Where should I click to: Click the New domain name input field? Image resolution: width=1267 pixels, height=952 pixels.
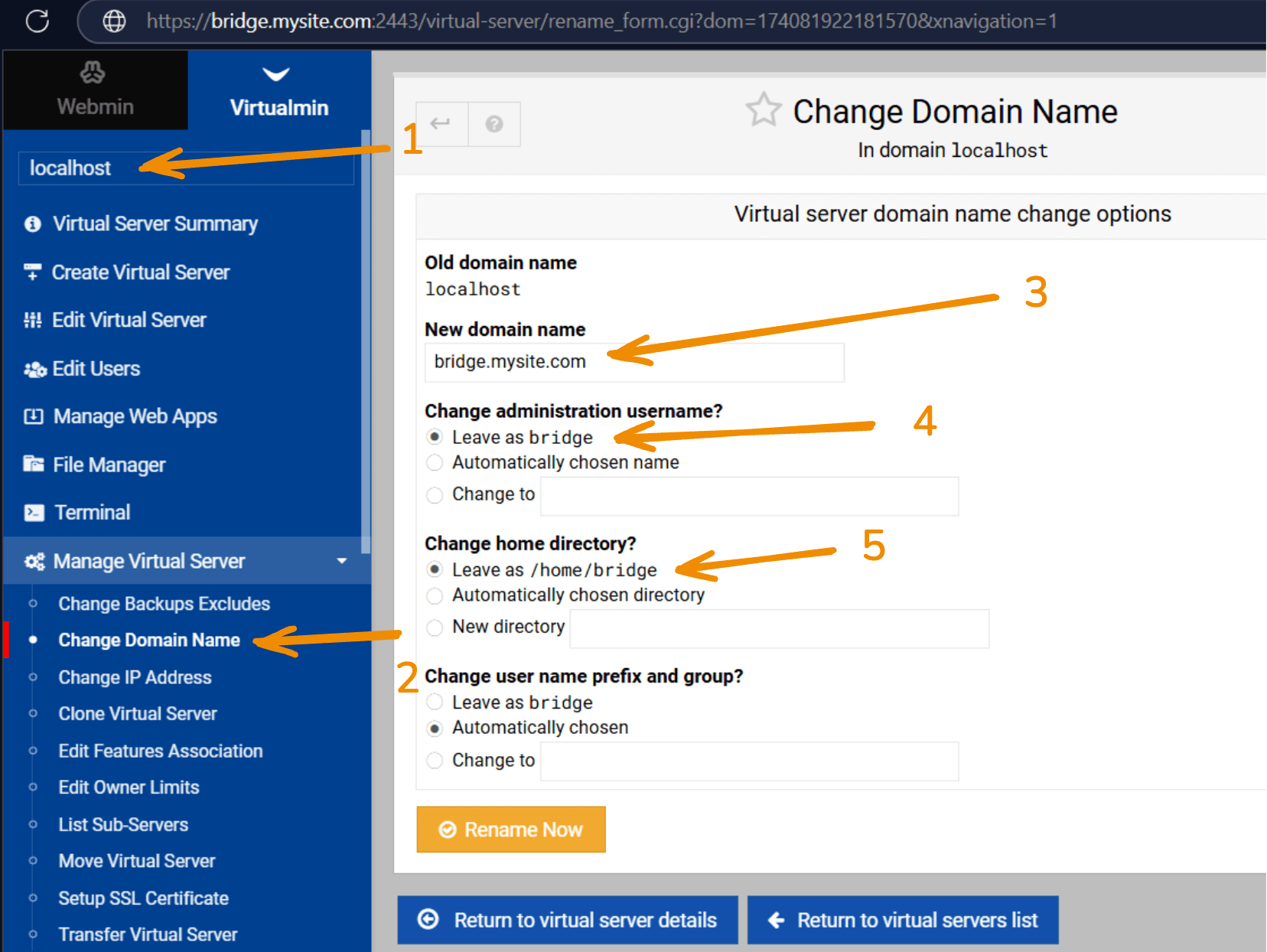coord(633,362)
